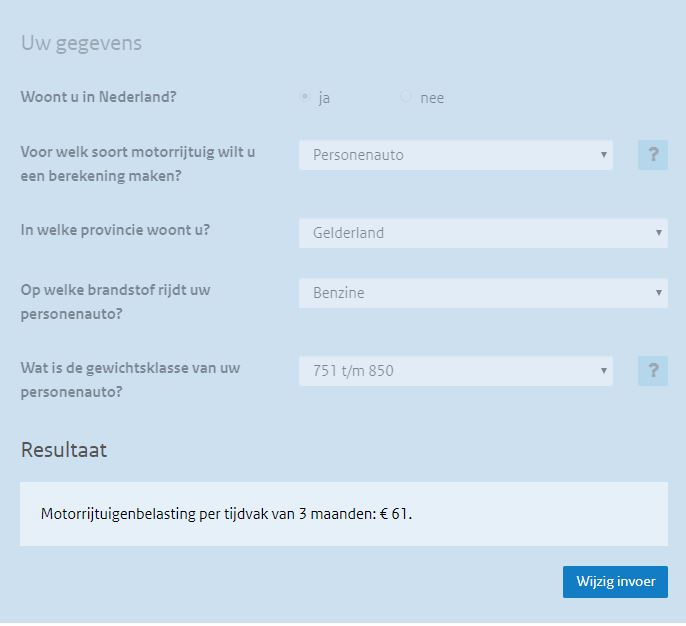Select the 'nee' radio button

(x=406, y=97)
